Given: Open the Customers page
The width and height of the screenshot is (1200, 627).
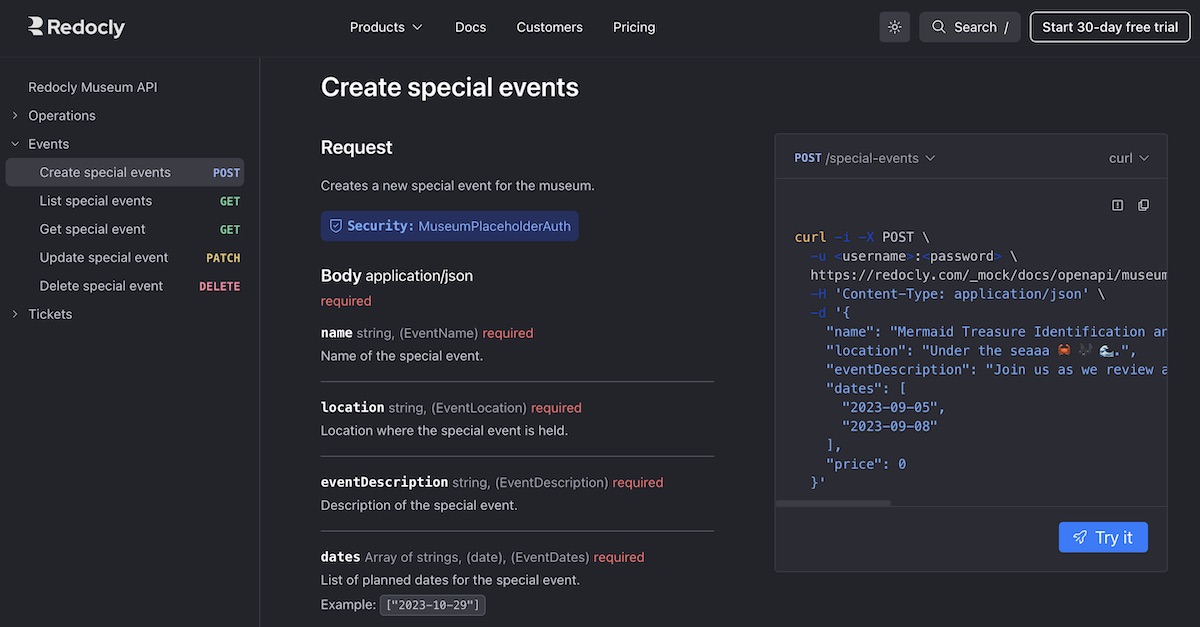Looking at the screenshot, I should pyautogui.click(x=549, y=27).
